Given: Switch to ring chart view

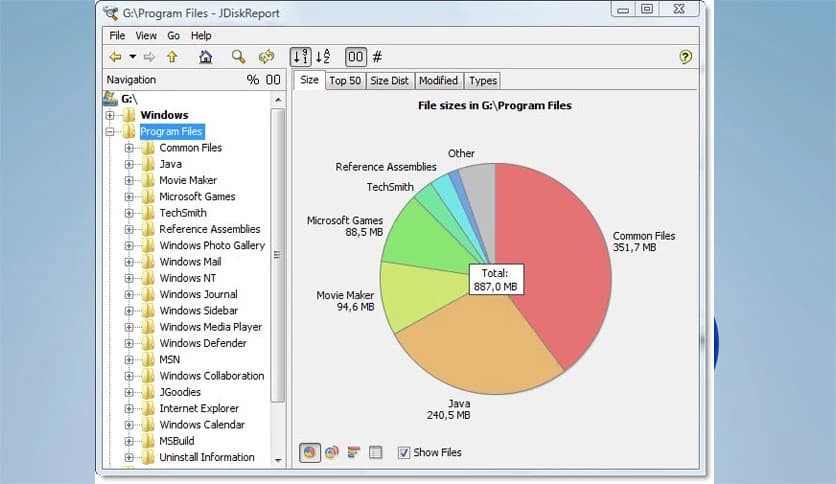Looking at the screenshot, I should click(x=331, y=453).
